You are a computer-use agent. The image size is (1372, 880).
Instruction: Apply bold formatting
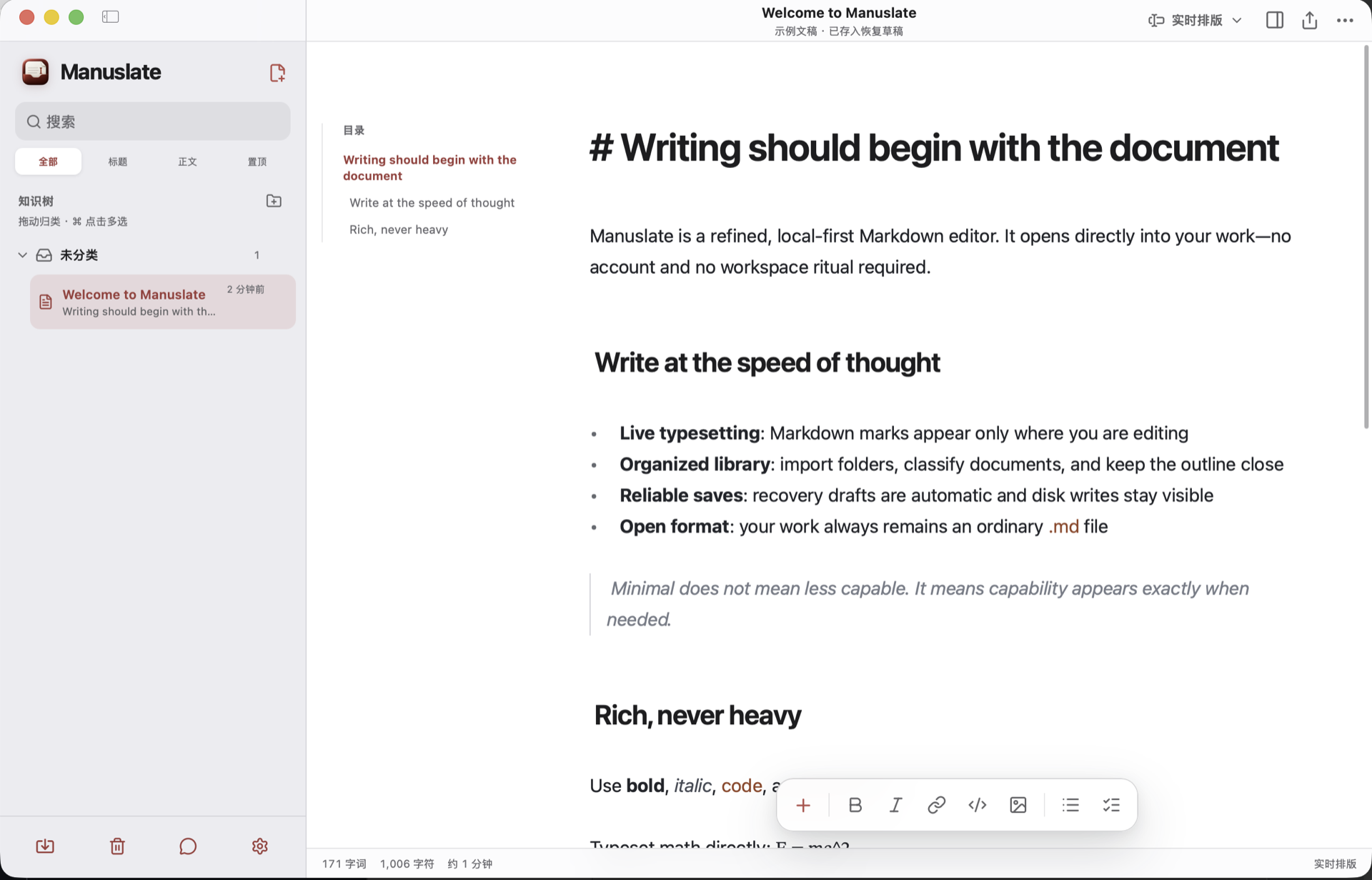pyautogui.click(x=855, y=805)
